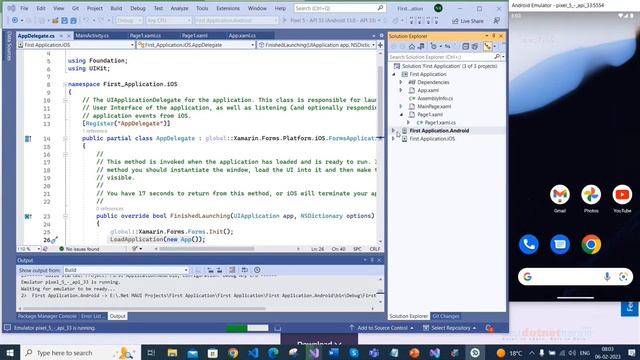Click the Undo toolbar icon
Image resolution: width=640 pixels, height=360 pixels.
point(86,20)
